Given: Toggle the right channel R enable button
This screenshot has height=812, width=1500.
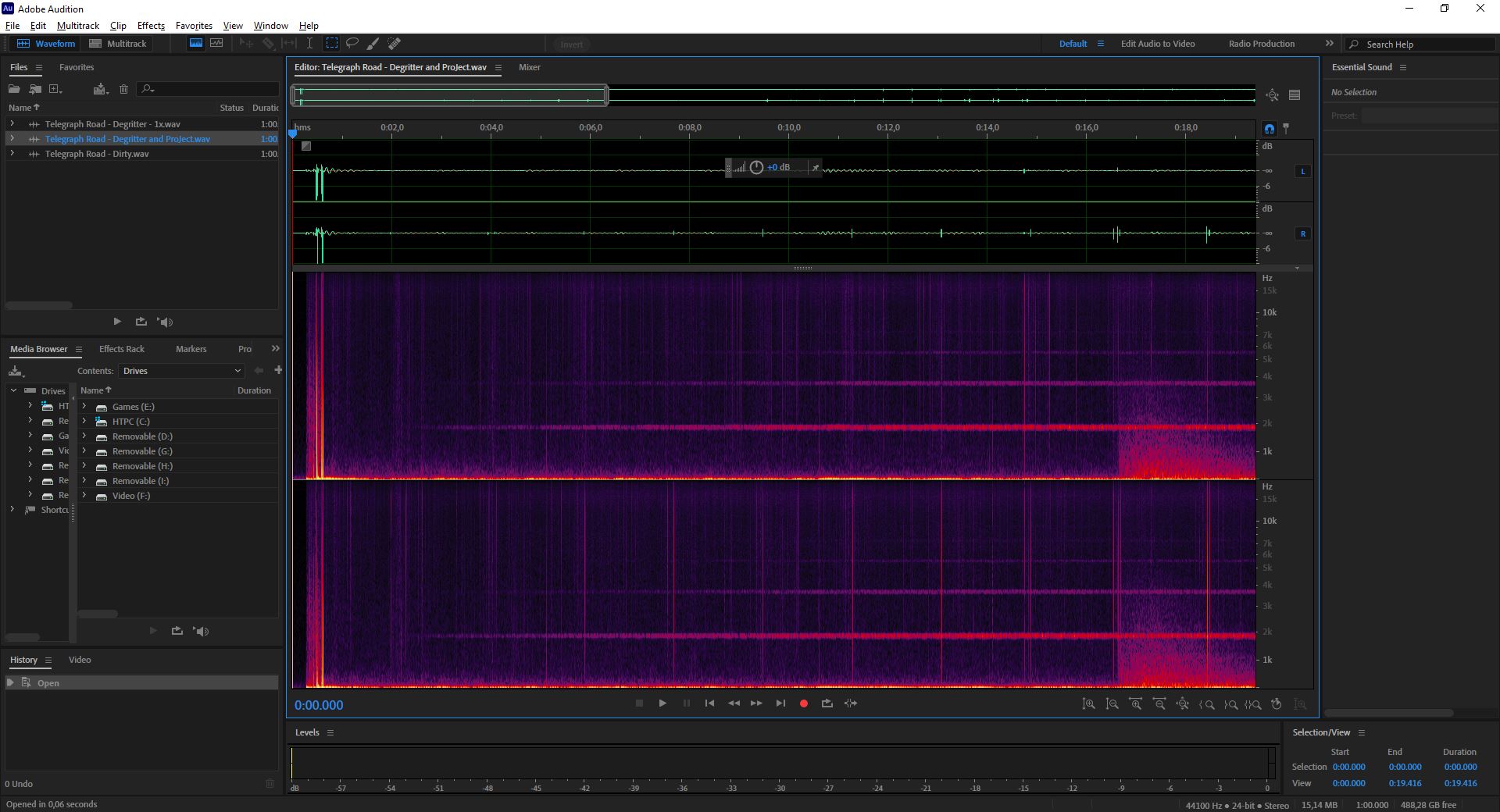Looking at the screenshot, I should tap(1302, 233).
